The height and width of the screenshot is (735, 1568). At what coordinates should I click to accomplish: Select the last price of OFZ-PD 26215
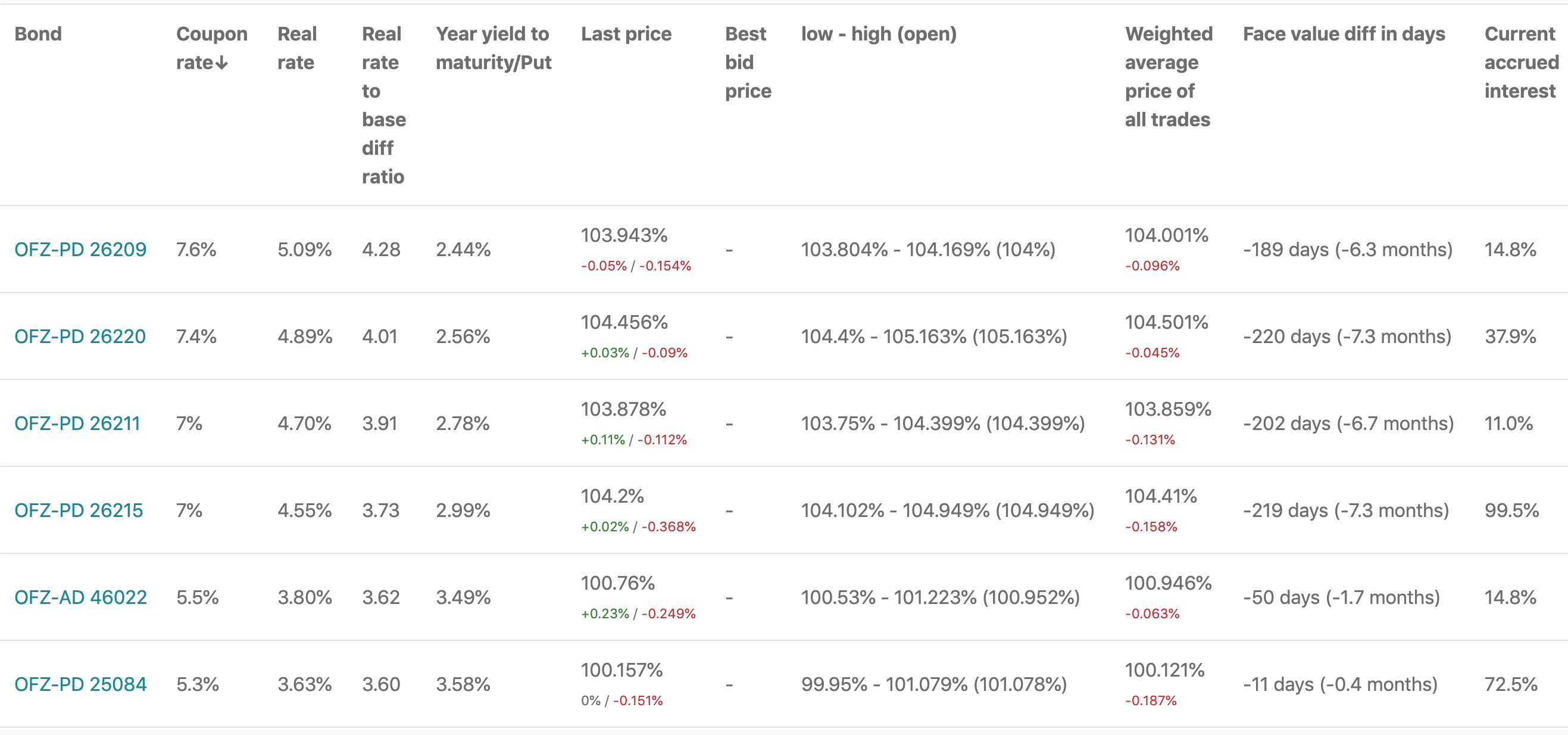point(612,496)
